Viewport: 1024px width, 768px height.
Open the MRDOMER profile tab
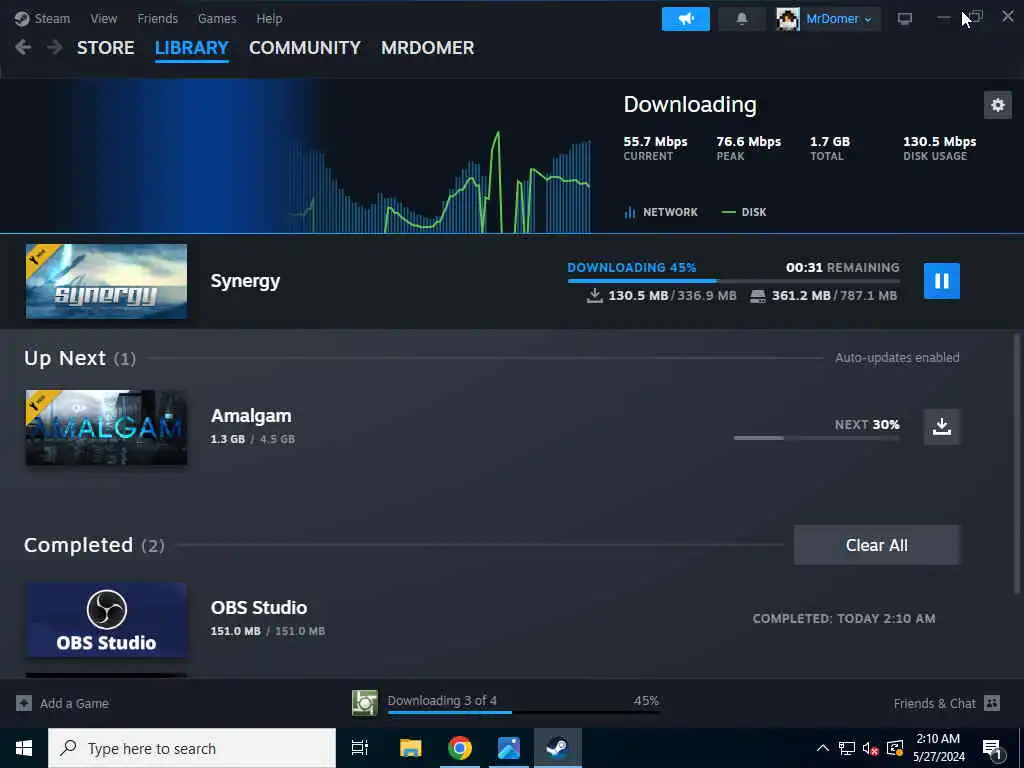[427, 48]
